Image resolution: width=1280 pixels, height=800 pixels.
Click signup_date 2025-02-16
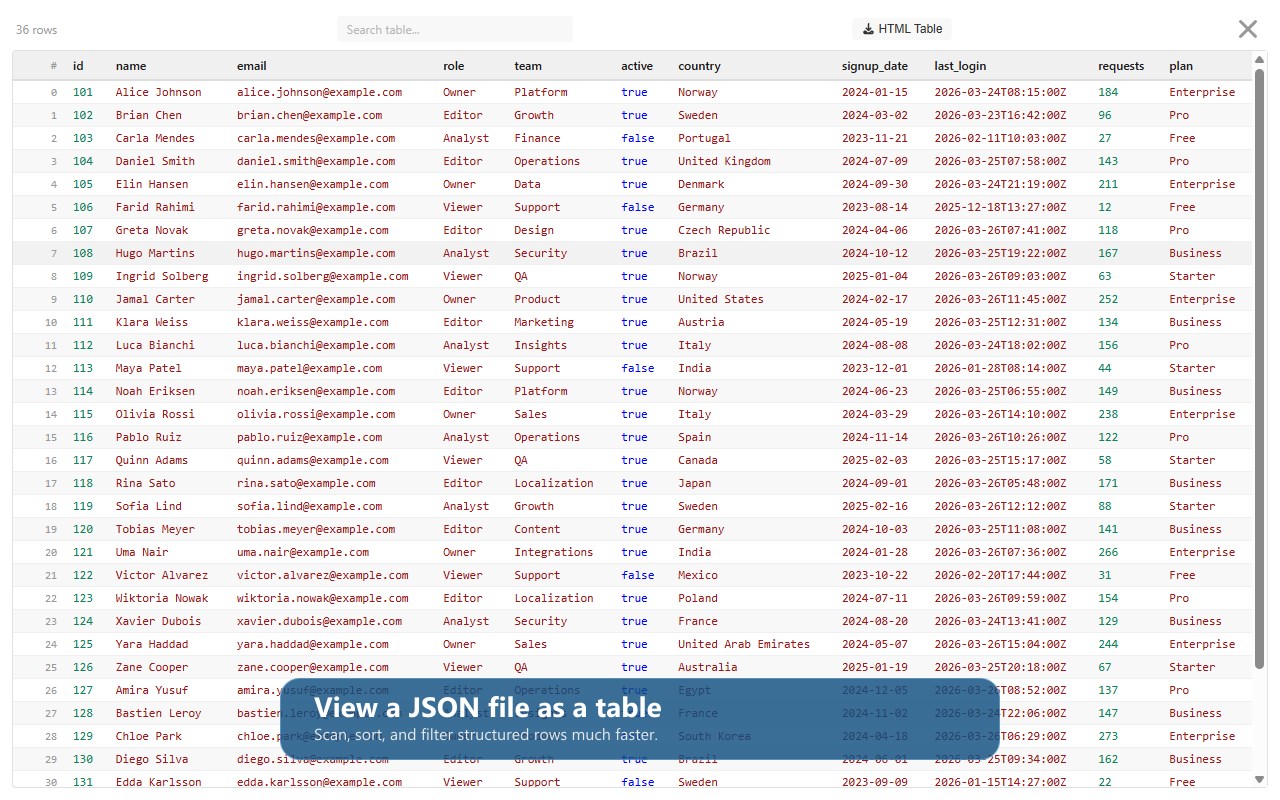pos(875,506)
